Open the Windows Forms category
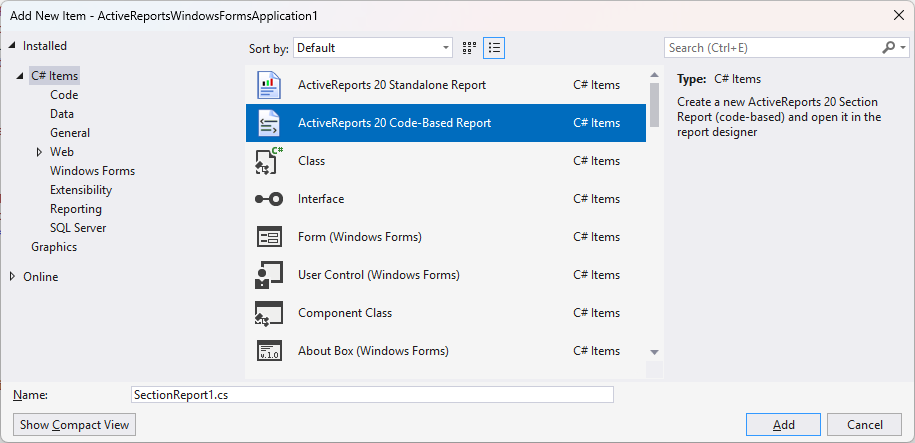915x443 pixels. (92, 171)
